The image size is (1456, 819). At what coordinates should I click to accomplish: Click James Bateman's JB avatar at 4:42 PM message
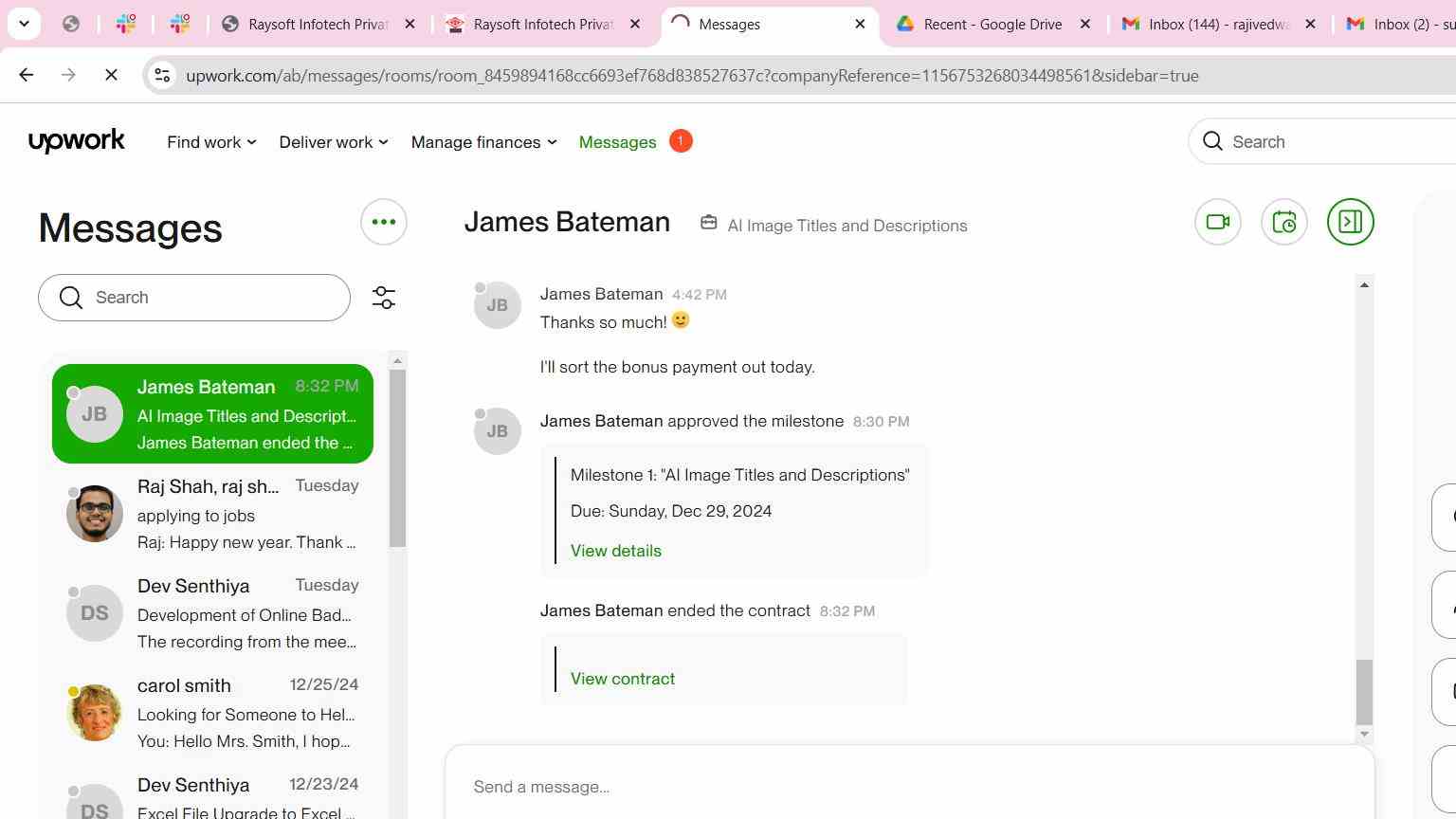coord(498,305)
